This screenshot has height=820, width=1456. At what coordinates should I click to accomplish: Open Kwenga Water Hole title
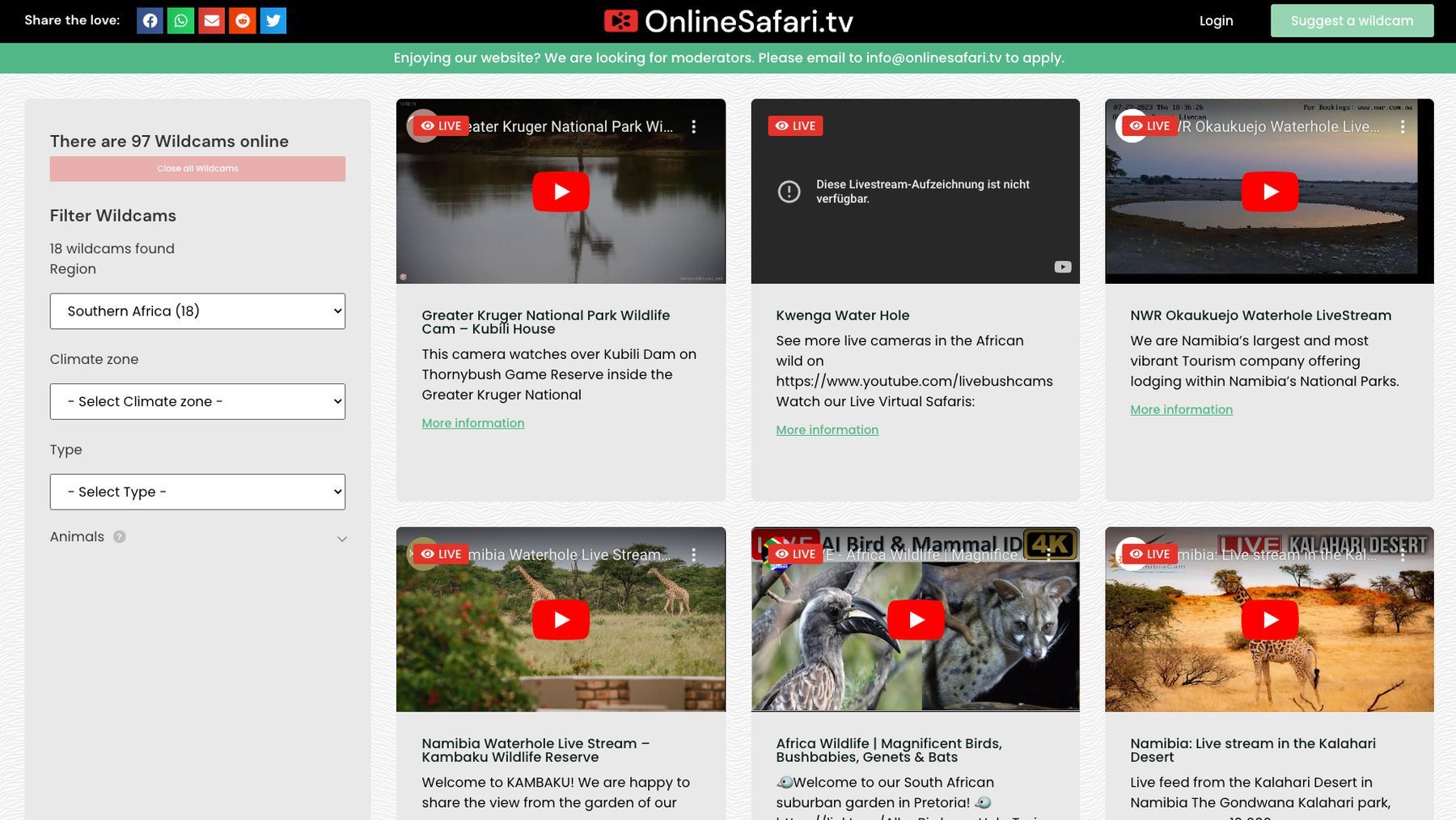click(x=842, y=315)
